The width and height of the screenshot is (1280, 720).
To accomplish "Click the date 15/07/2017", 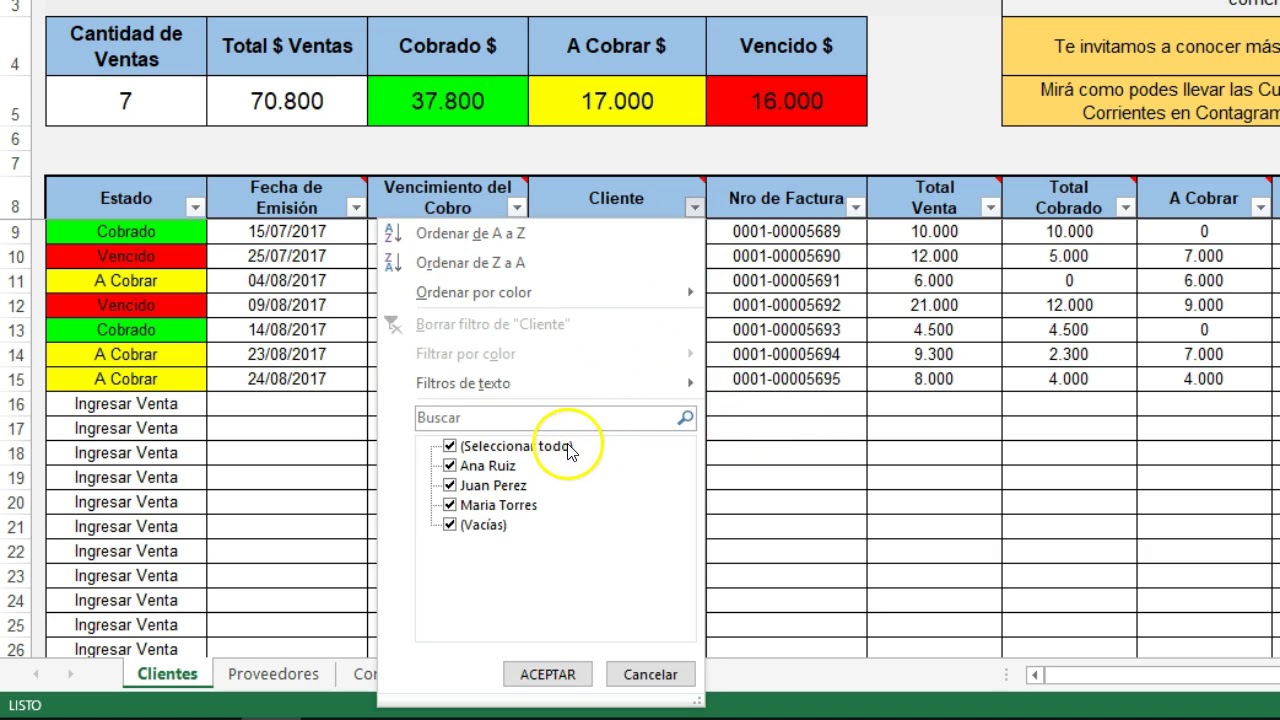I will tap(287, 232).
